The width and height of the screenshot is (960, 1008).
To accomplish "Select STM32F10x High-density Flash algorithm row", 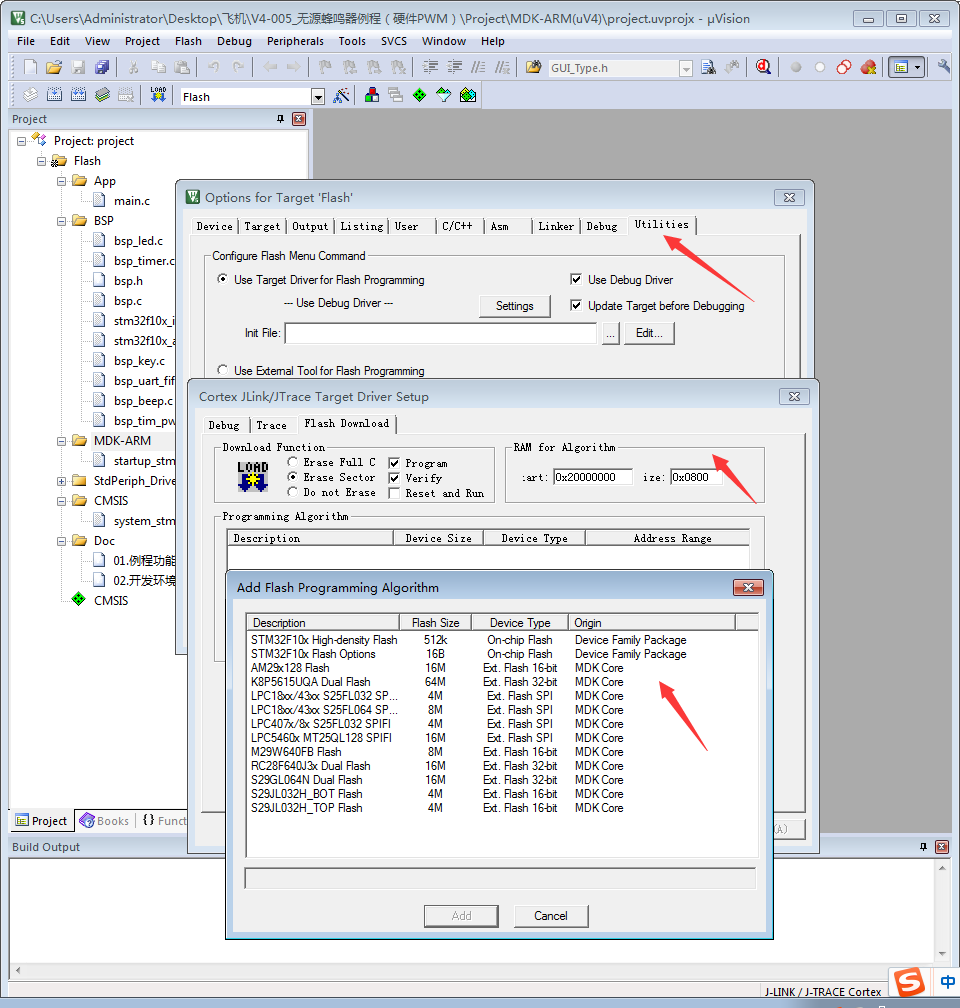I will (x=502, y=640).
